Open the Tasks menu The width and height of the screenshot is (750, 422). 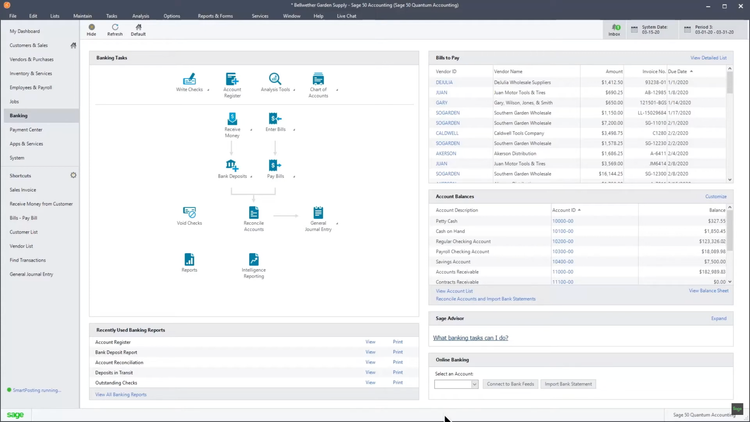click(x=111, y=16)
